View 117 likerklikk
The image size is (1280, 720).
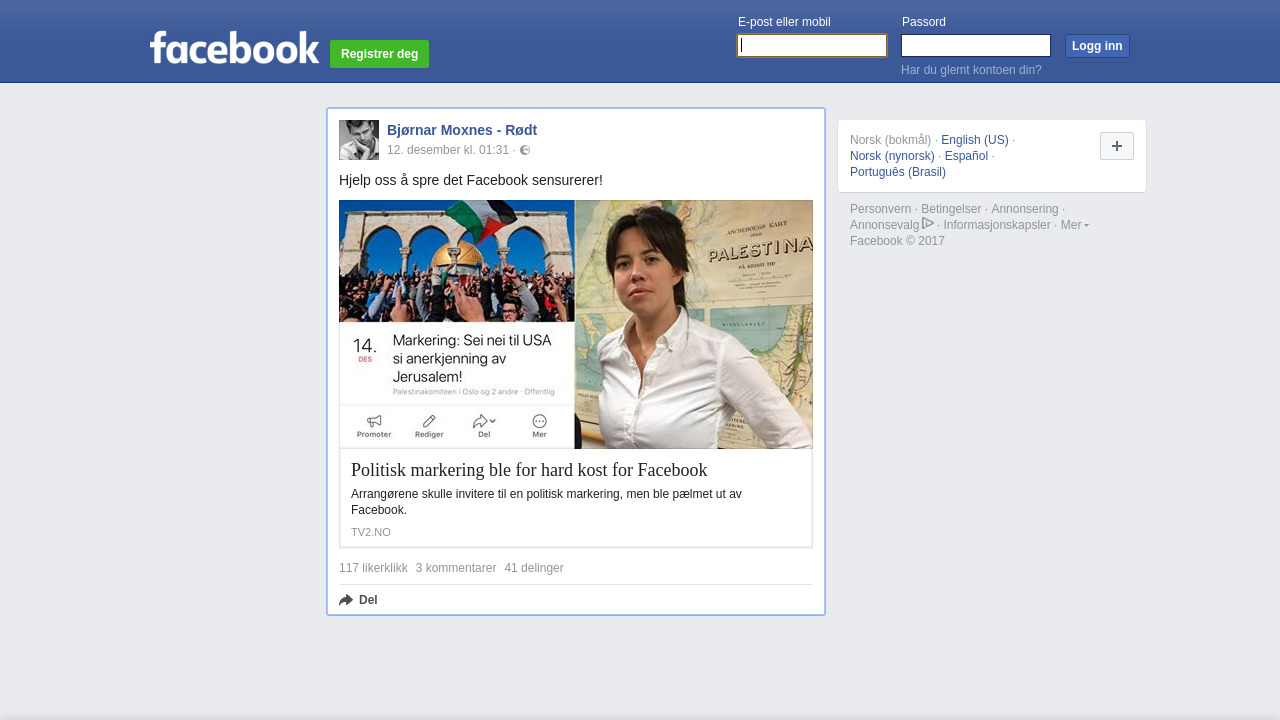tap(373, 568)
